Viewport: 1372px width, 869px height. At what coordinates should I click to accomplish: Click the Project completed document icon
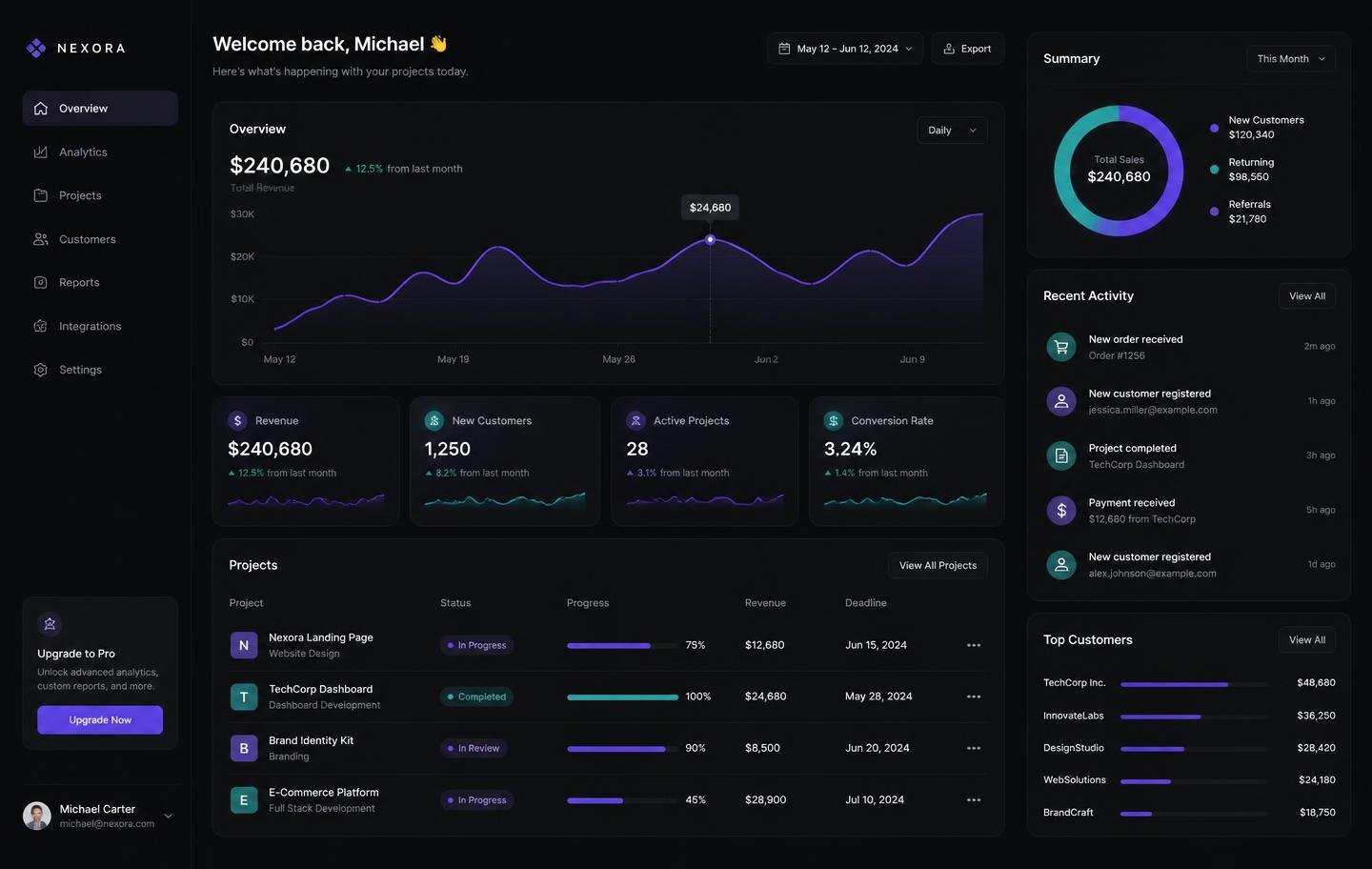(x=1060, y=455)
